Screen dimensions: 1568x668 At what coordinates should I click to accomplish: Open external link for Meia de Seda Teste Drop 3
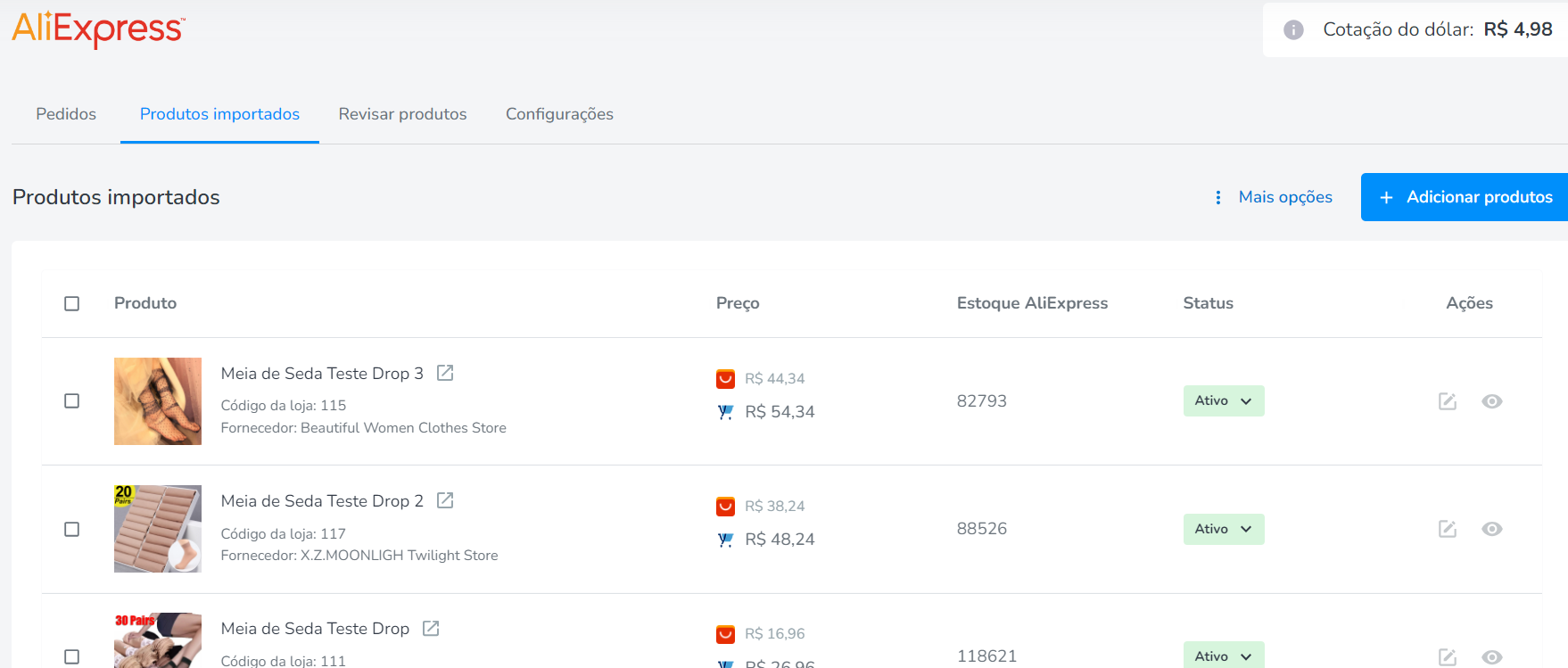click(x=445, y=373)
